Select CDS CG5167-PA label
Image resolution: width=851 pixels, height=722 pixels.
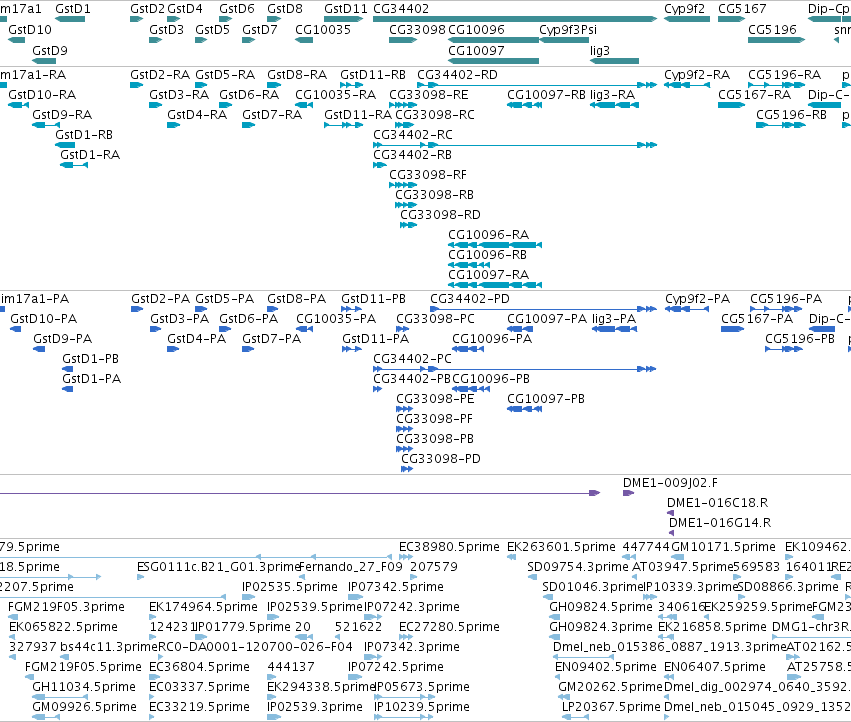(757, 319)
